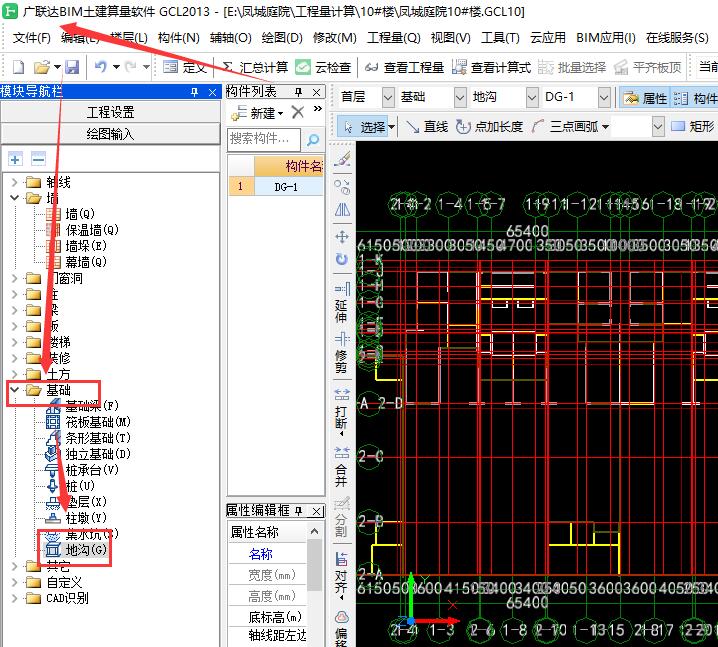Click the 绘图输入 panel button
This screenshot has width=718, height=647.
(110, 134)
